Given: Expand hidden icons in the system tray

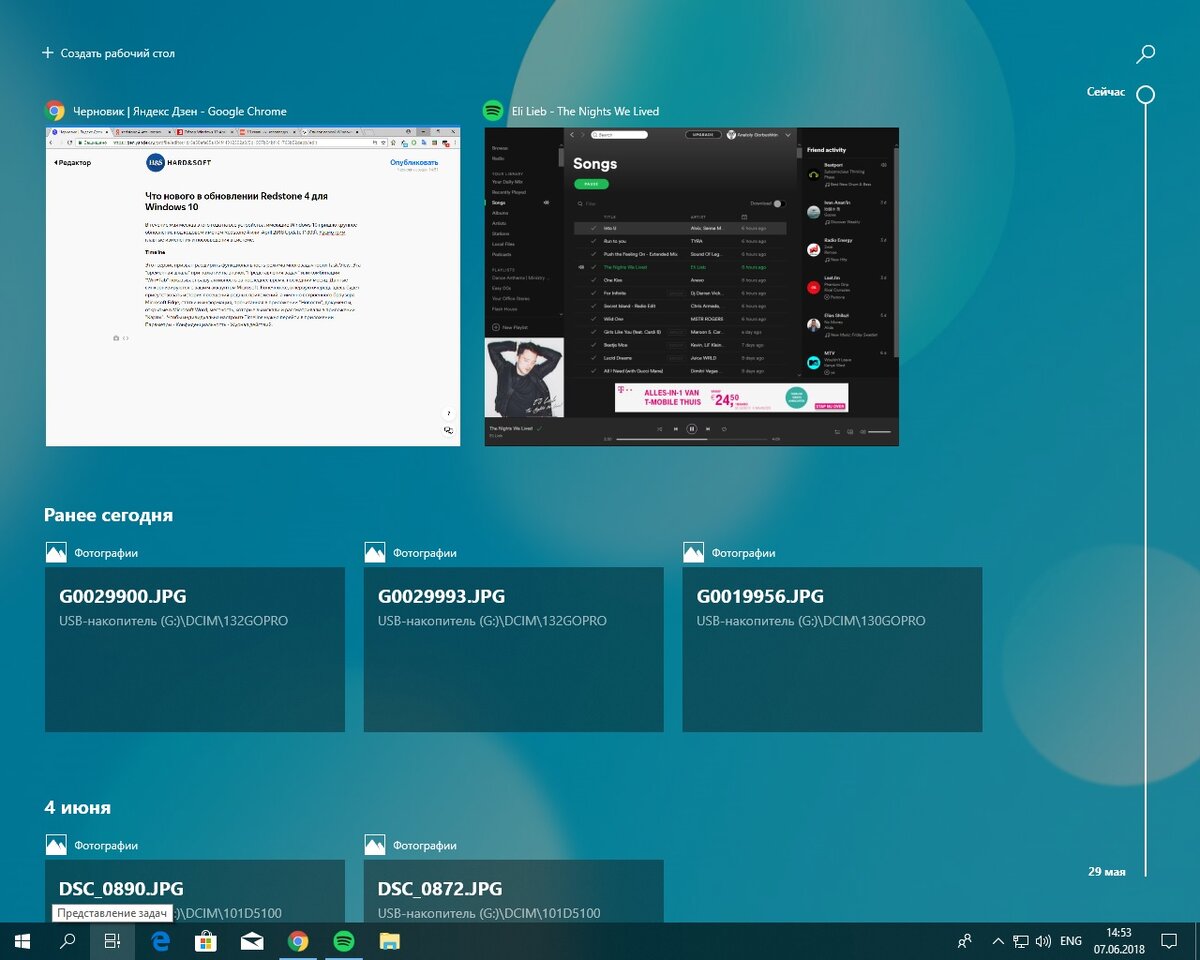Looking at the screenshot, I should pos(998,941).
